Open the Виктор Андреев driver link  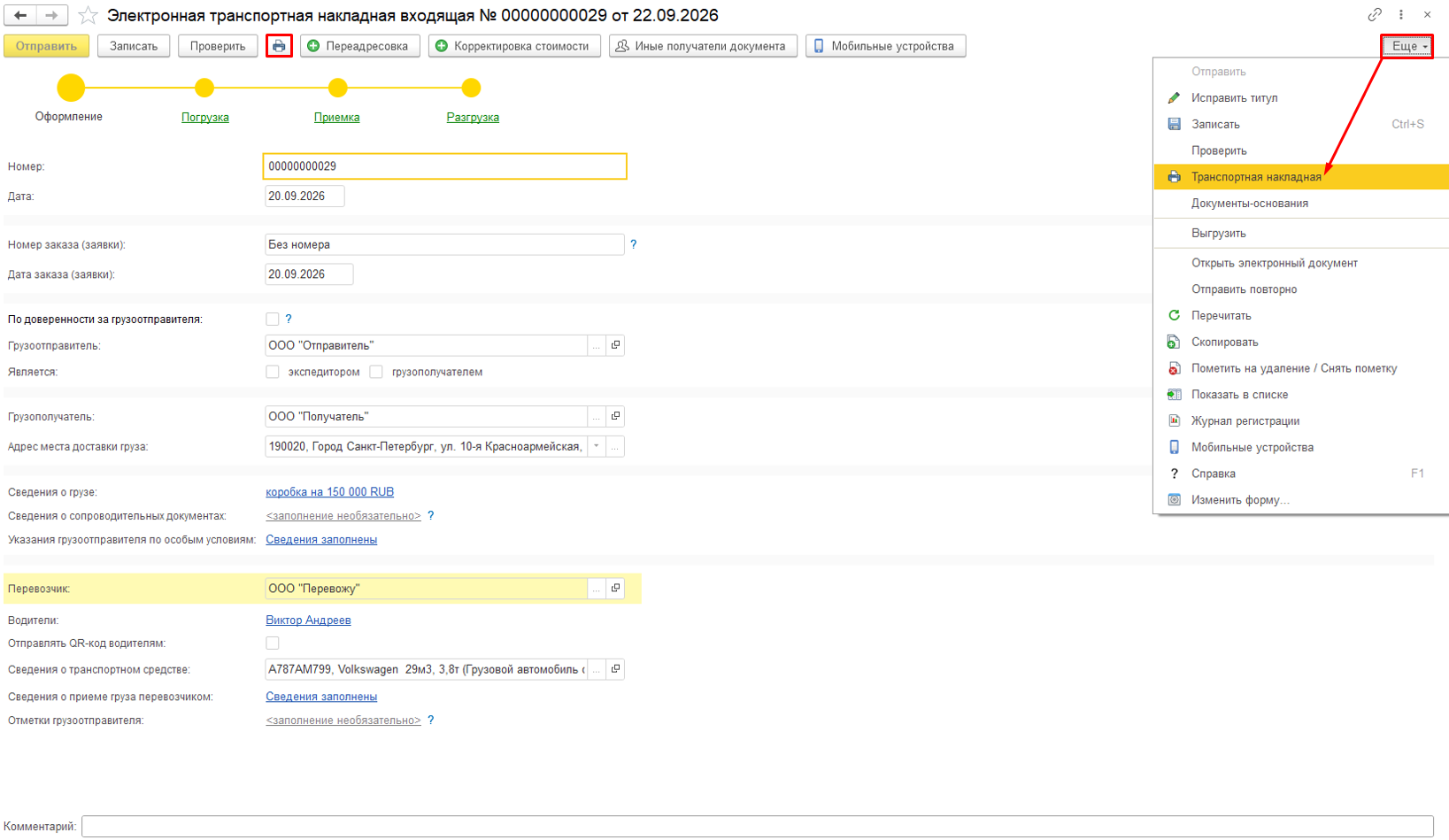(308, 620)
